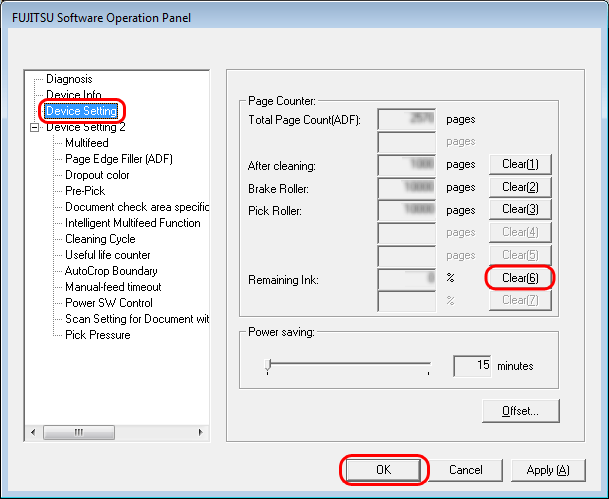Select the Pre-Pick option
The height and width of the screenshot is (499, 609).
tap(85, 191)
